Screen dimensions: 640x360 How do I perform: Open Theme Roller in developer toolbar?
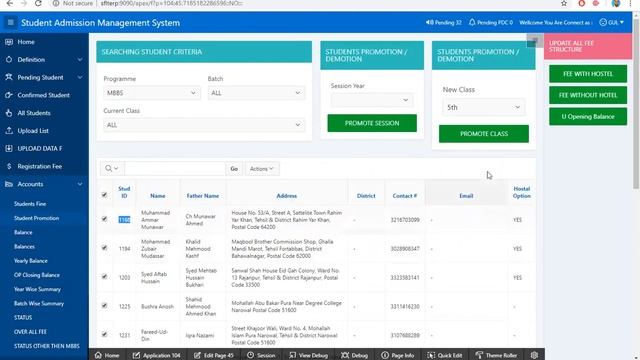(496, 355)
